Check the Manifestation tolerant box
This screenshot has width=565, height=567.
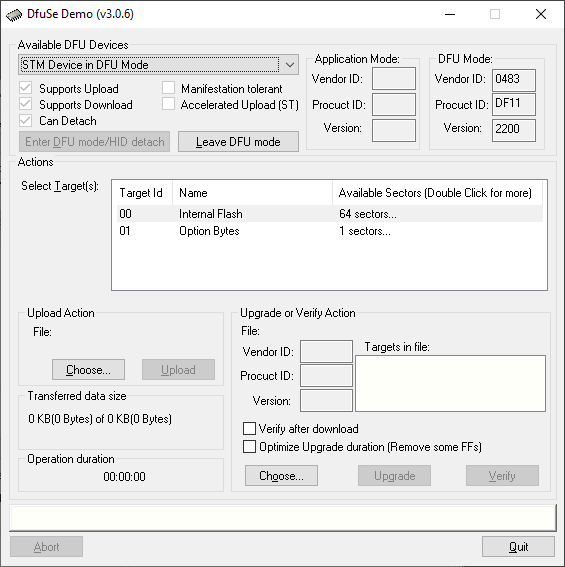pyautogui.click(x=169, y=88)
